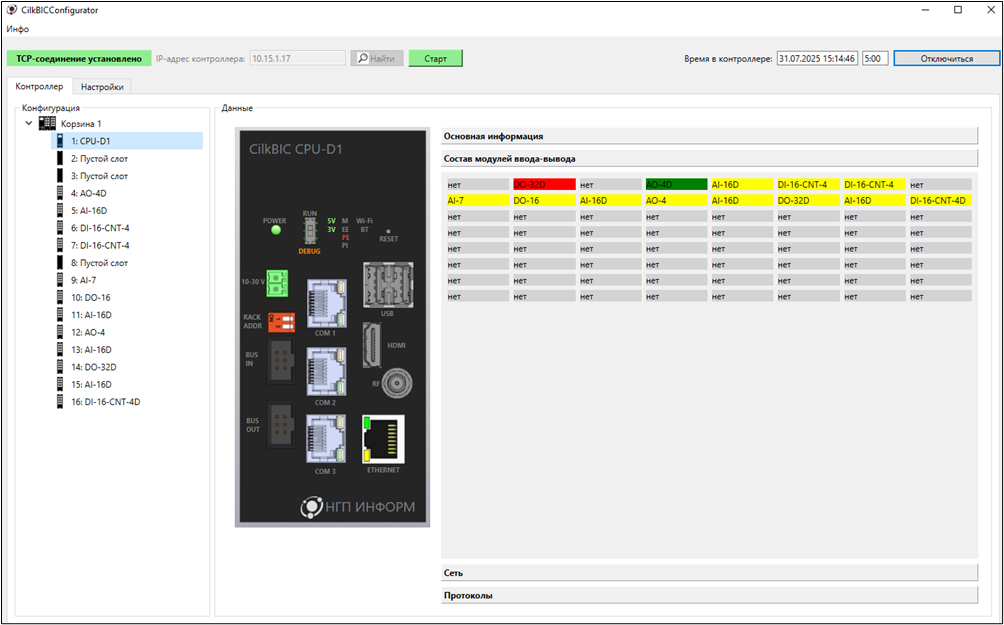This screenshot has height=625, width=1004.
Task: Click the RF antenna connector
Action: click(x=396, y=383)
